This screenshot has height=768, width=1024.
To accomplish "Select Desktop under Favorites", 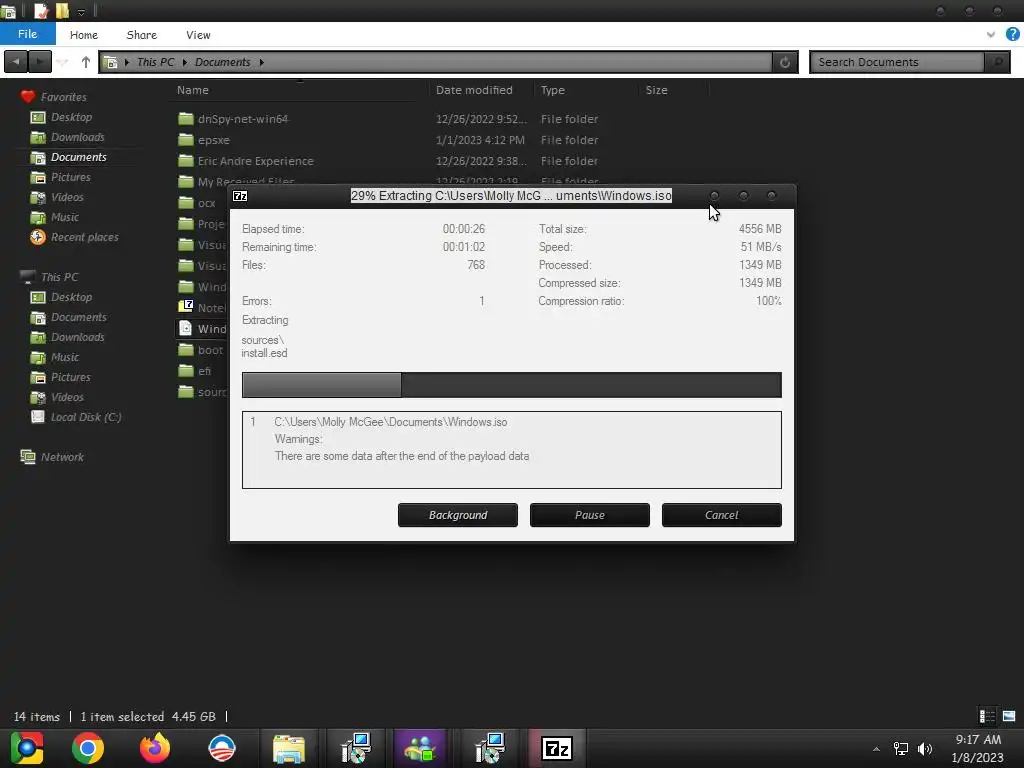I will (x=71, y=117).
